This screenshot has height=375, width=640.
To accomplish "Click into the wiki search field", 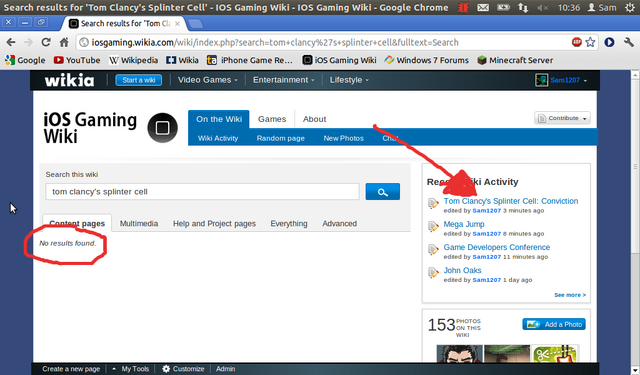I will [202, 192].
